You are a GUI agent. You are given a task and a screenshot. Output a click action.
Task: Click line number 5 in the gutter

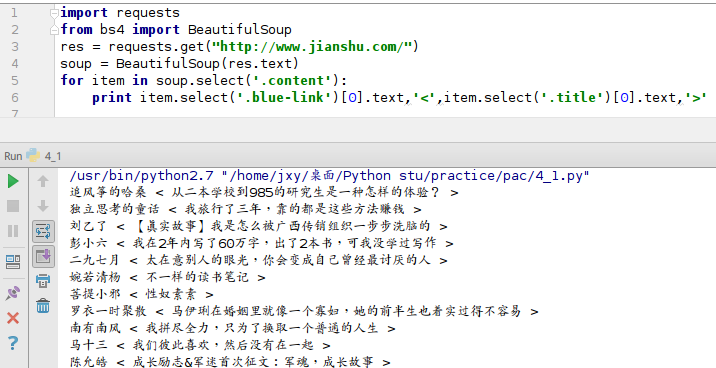15,81
